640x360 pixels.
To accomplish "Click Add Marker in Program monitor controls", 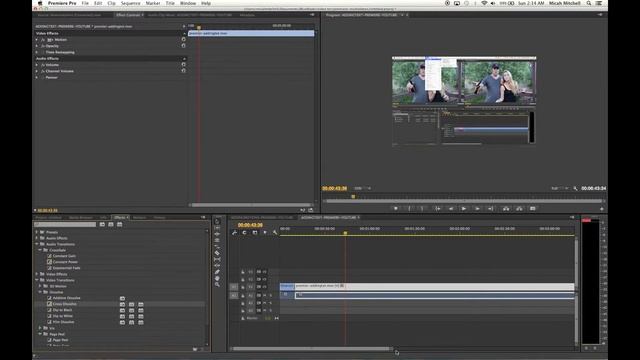I will [396, 209].
